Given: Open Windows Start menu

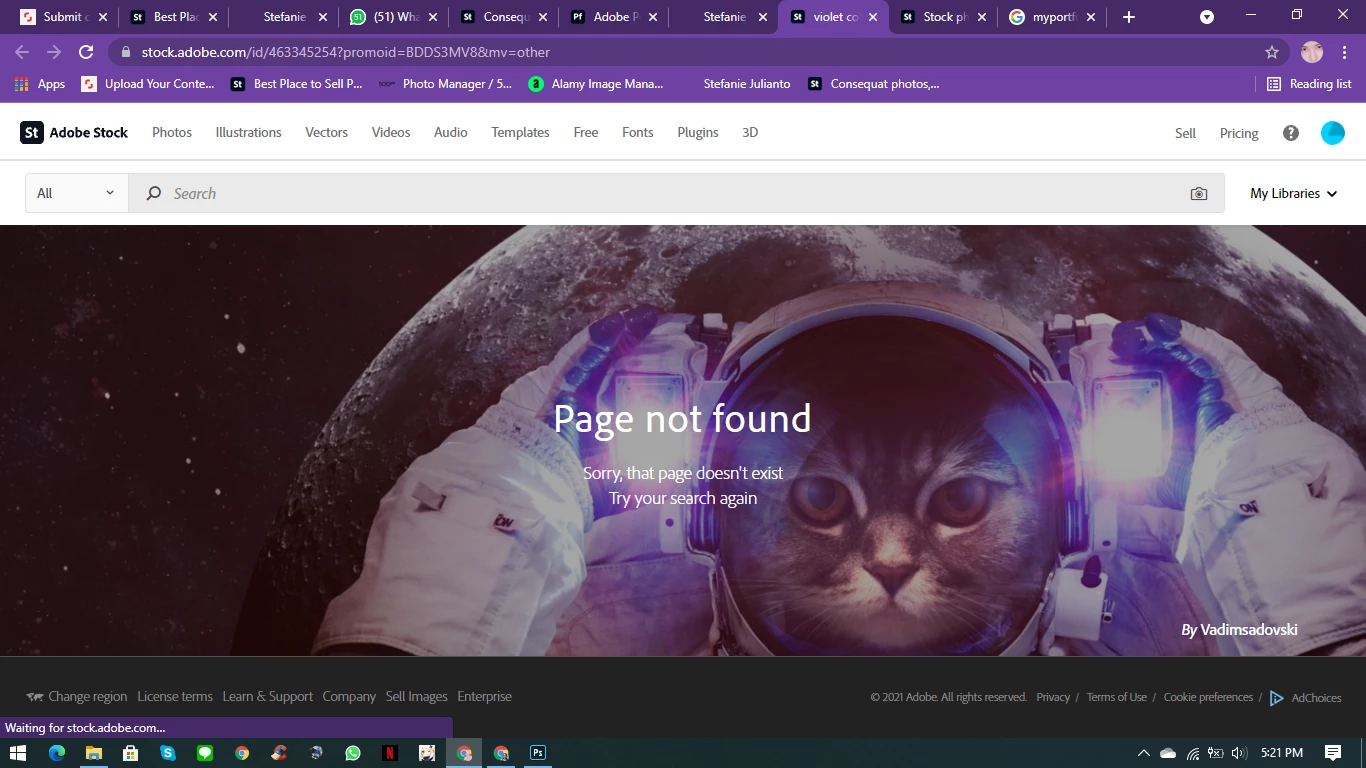Looking at the screenshot, I should (x=17, y=753).
